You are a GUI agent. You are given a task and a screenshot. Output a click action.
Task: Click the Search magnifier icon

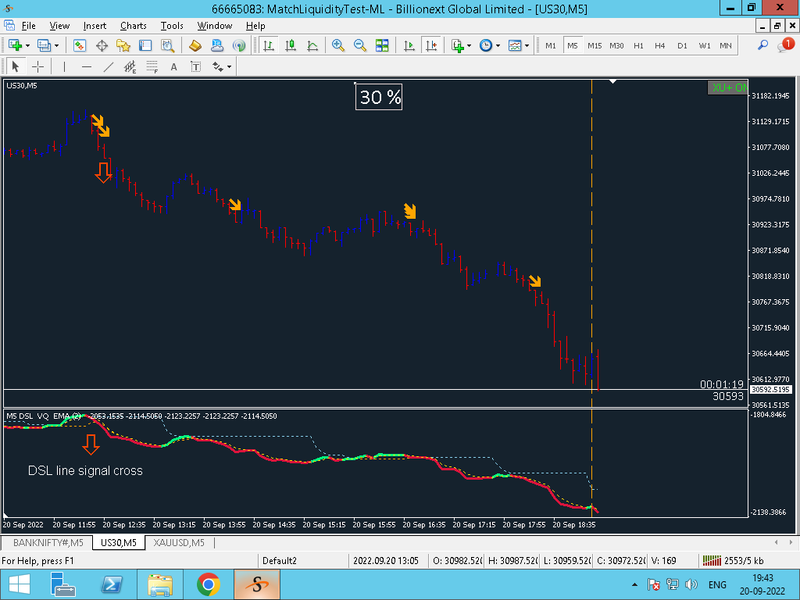click(x=762, y=45)
